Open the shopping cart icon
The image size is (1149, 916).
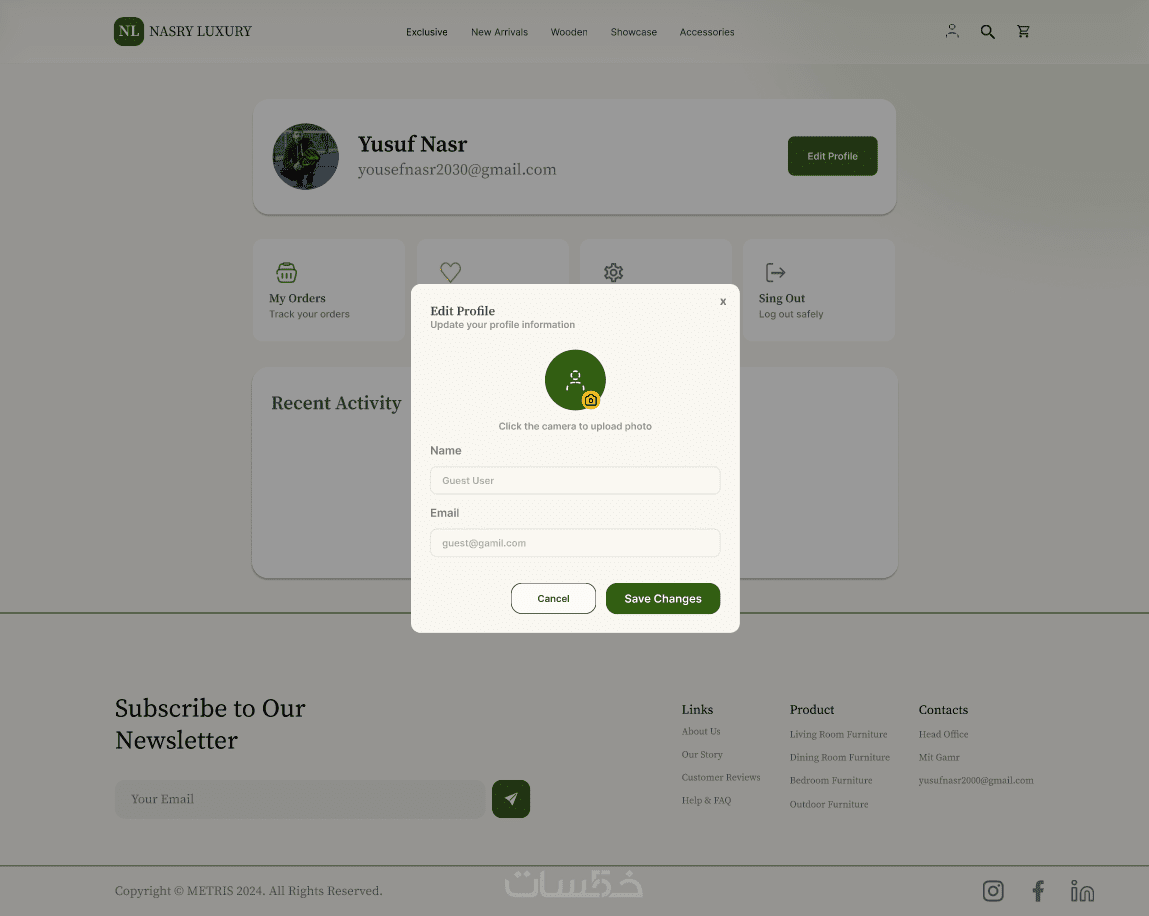click(1024, 31)
